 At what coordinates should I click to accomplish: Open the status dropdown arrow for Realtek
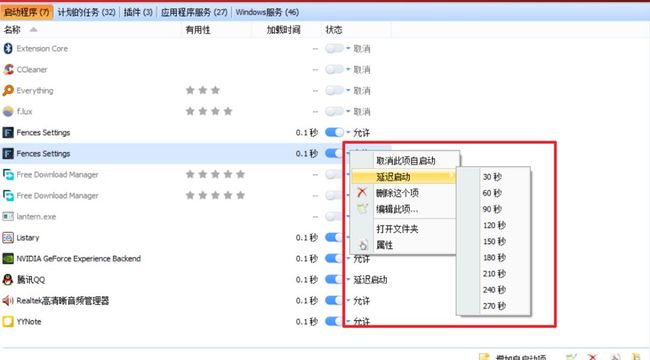(348, 300)
